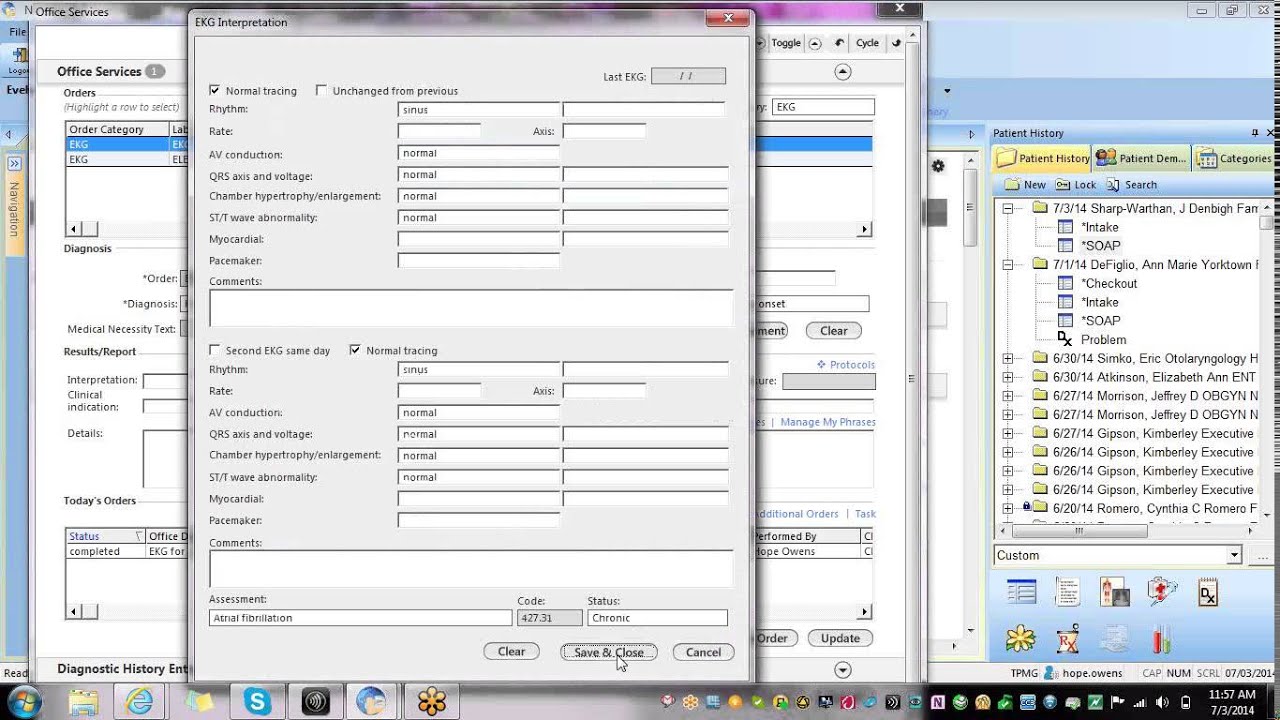Screen dimensions: 1280x720
Task: Click the yellow flower icon in history panel
Action: click(x=1021, y=639)
